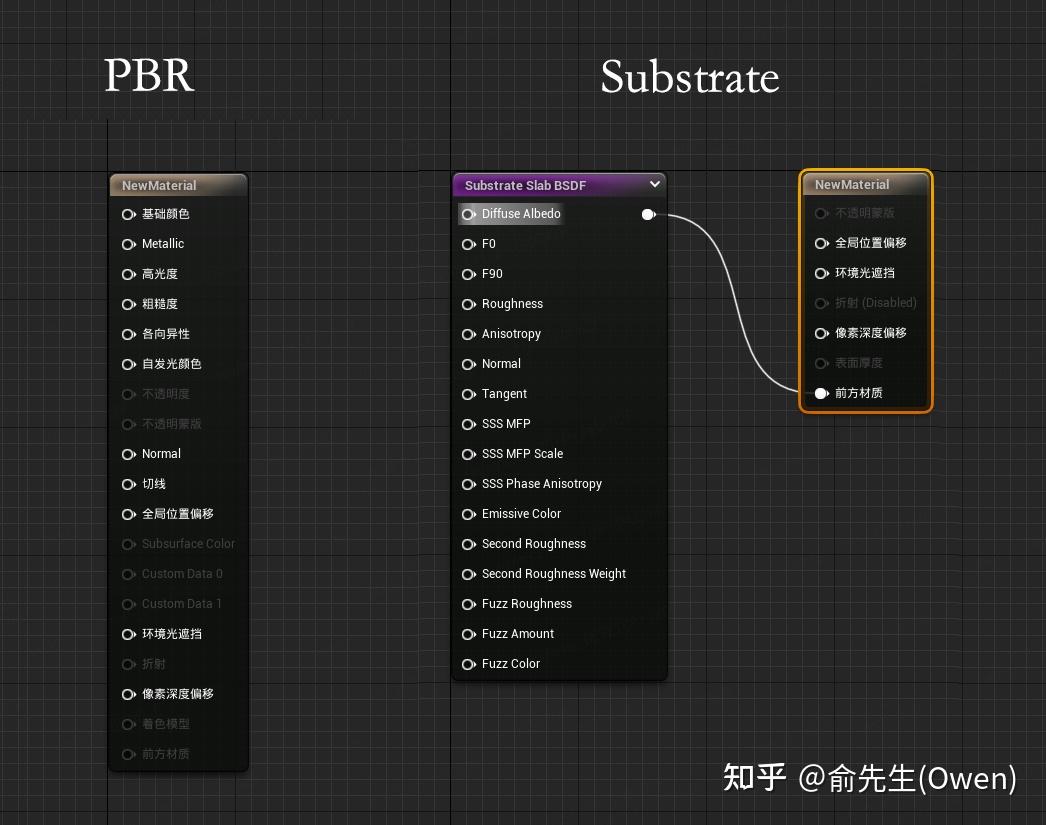Click the Diffuse Albedo output pin

tap(648, 214)
